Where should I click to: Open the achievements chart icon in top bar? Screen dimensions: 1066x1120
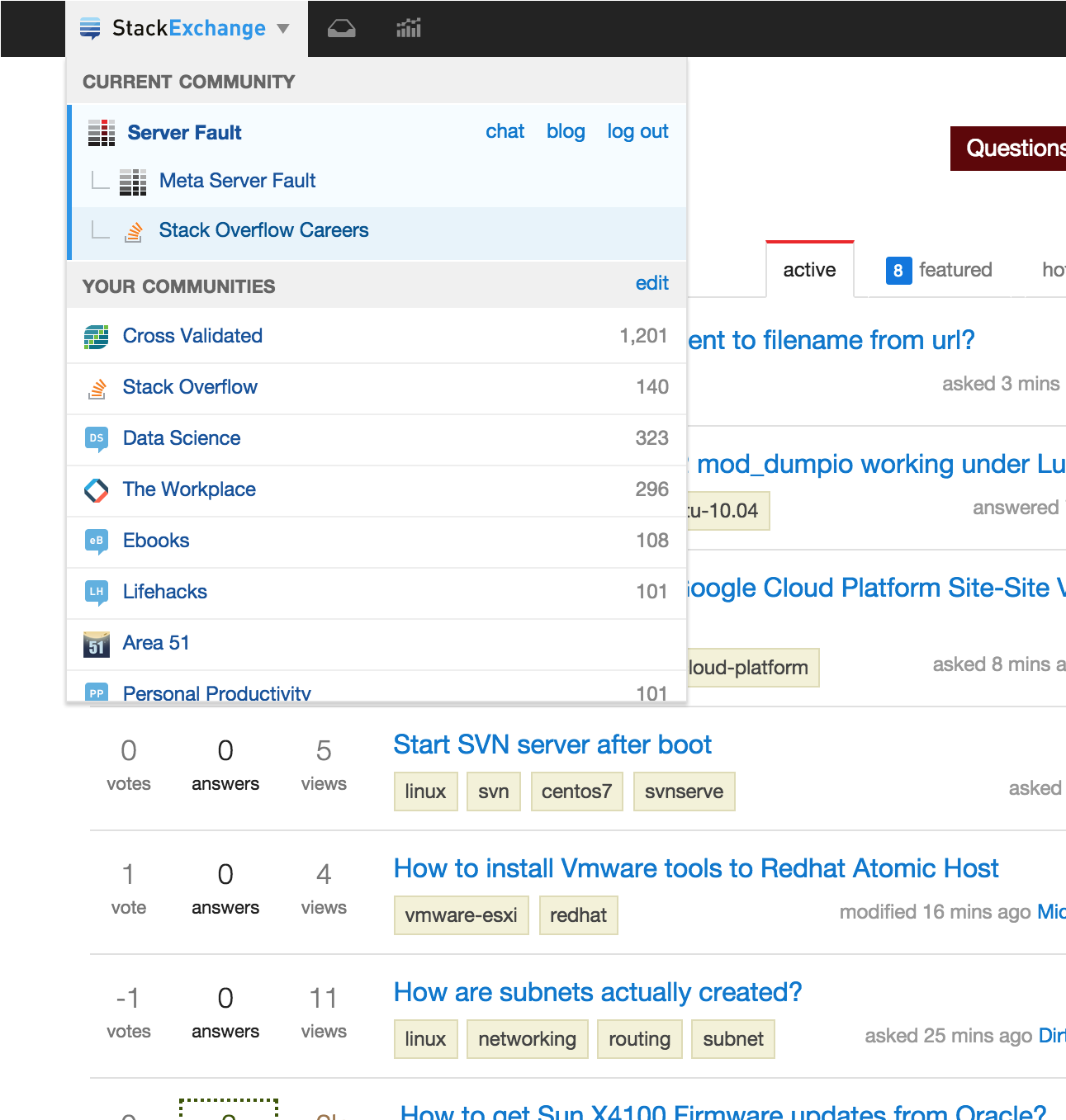(409, 29)
